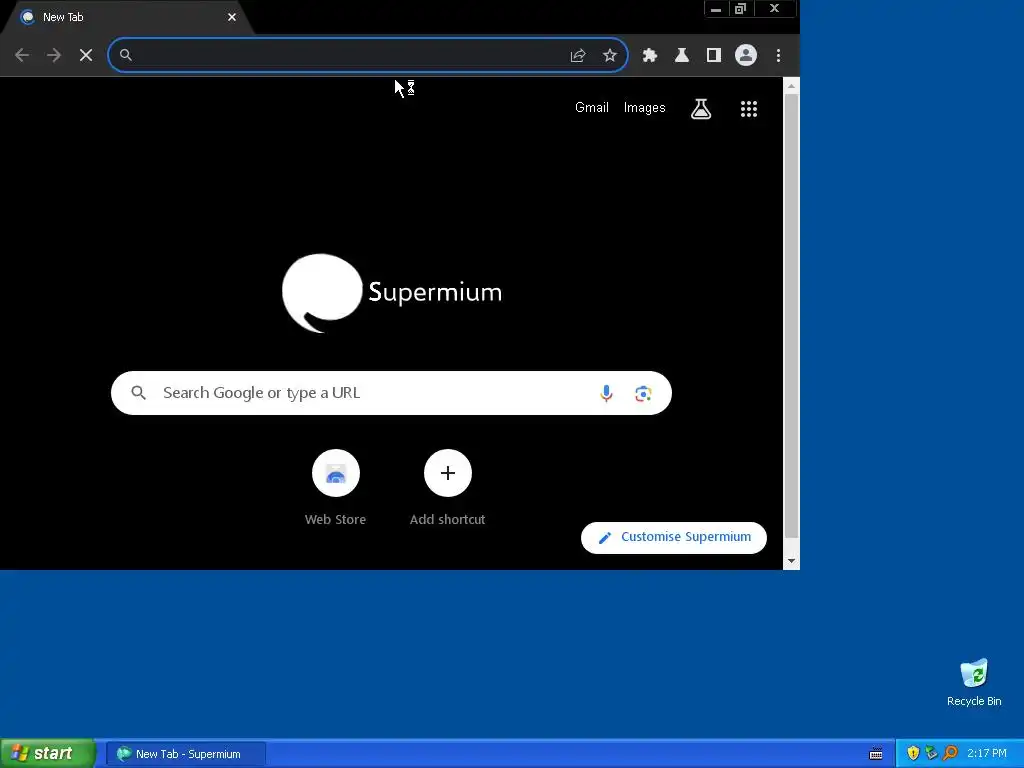Click the magnifier tray icon

tap(950, 754)
